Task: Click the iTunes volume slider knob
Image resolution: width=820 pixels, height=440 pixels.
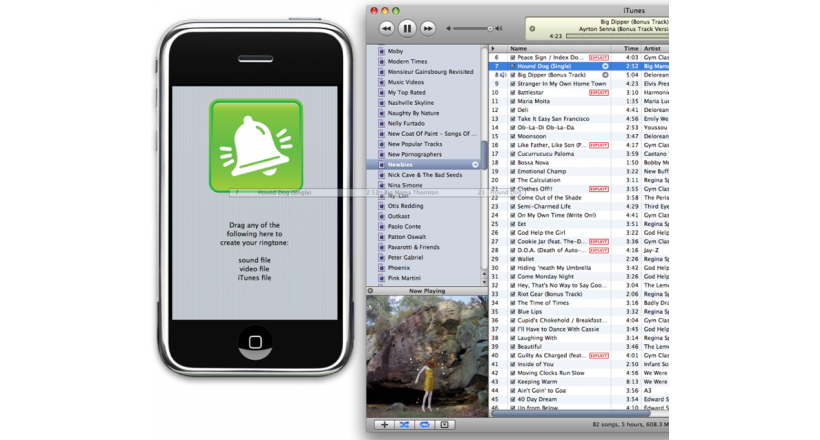Action: [x=490, y=29]
